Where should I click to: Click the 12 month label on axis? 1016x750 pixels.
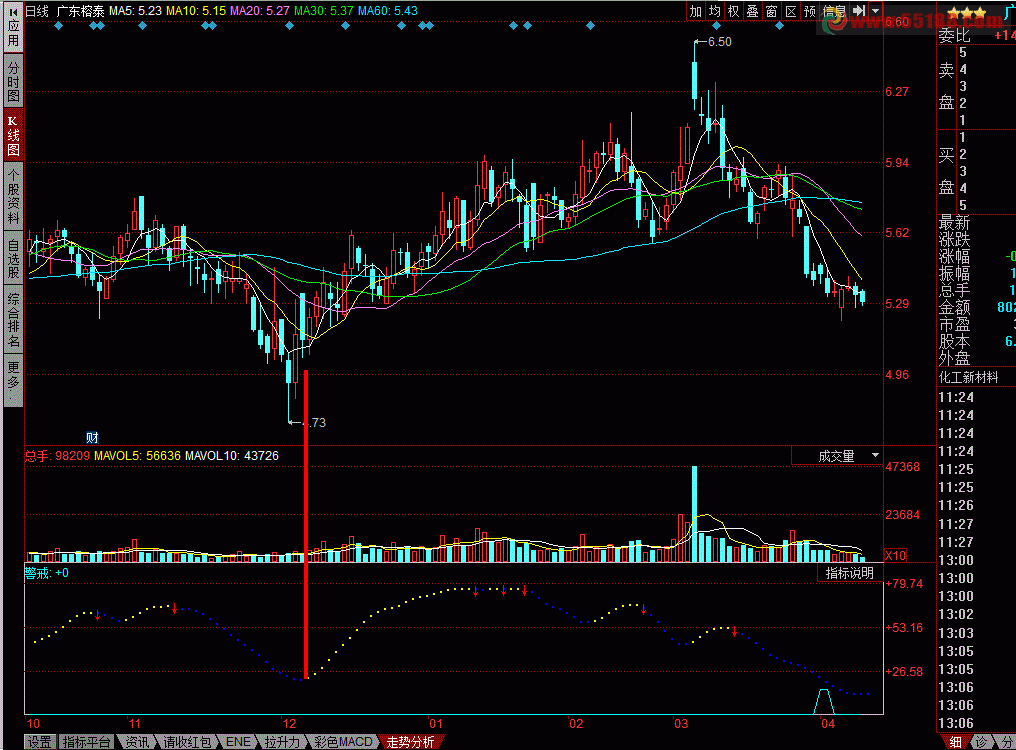289,724
